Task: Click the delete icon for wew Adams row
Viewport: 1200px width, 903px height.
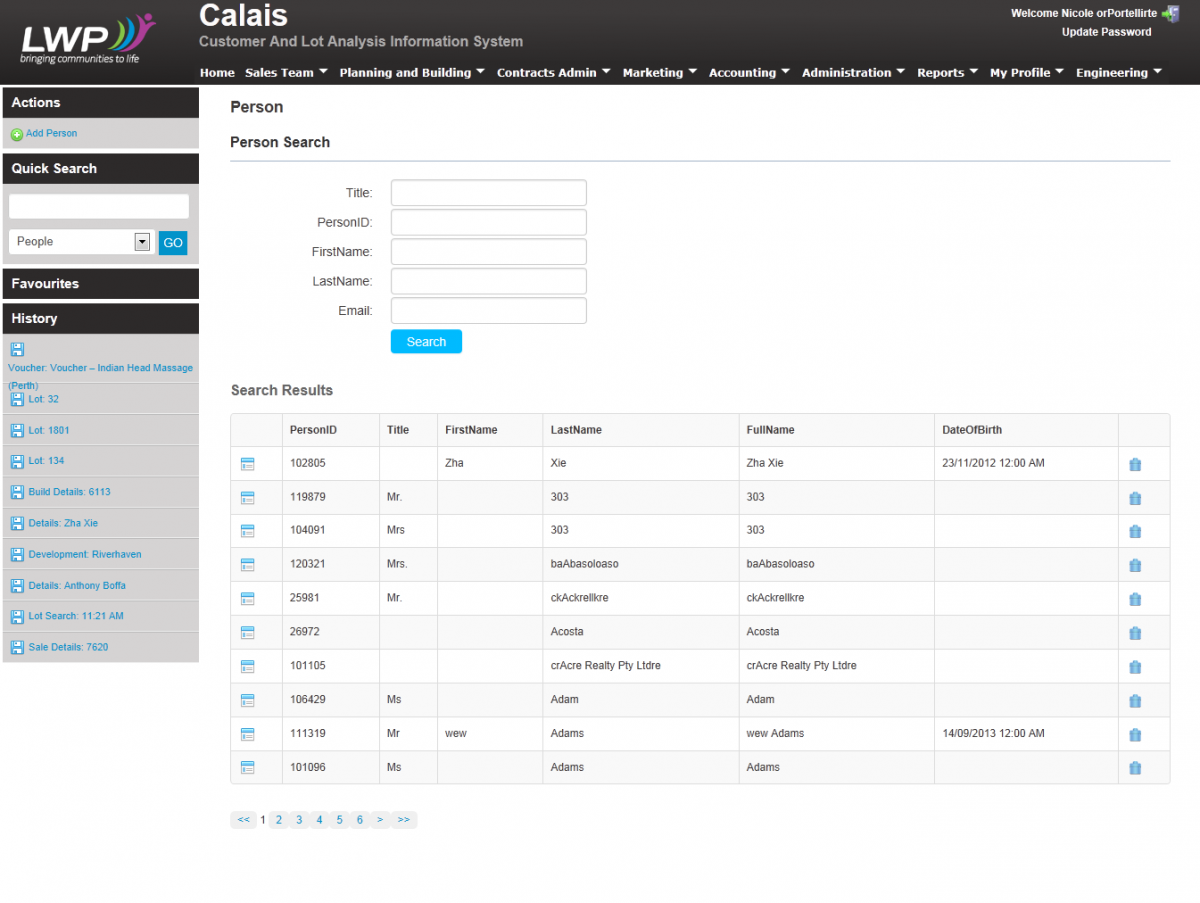Action: pyautogui.click(x=1135, y=734)
